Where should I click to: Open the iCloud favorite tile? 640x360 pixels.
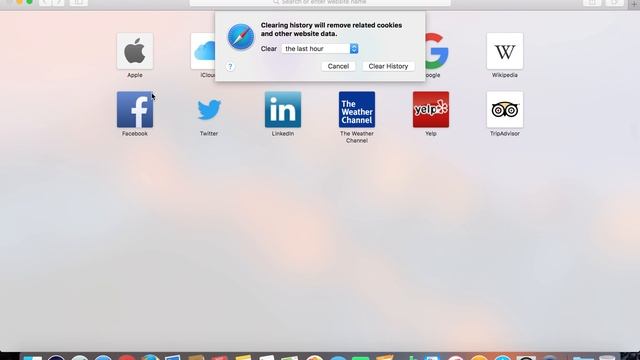pyautogui.click(x=203, y=51)
